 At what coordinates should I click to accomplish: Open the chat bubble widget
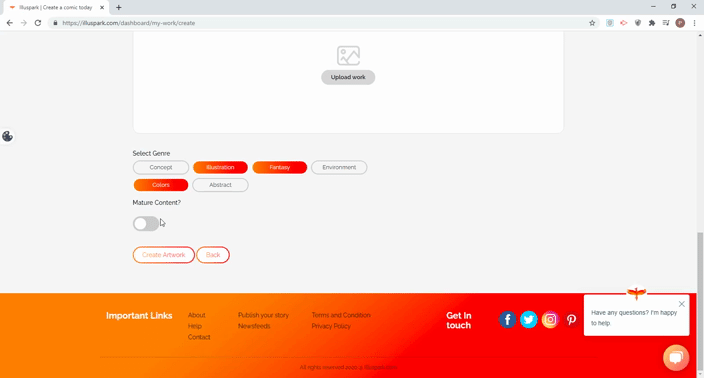[676, 357]
